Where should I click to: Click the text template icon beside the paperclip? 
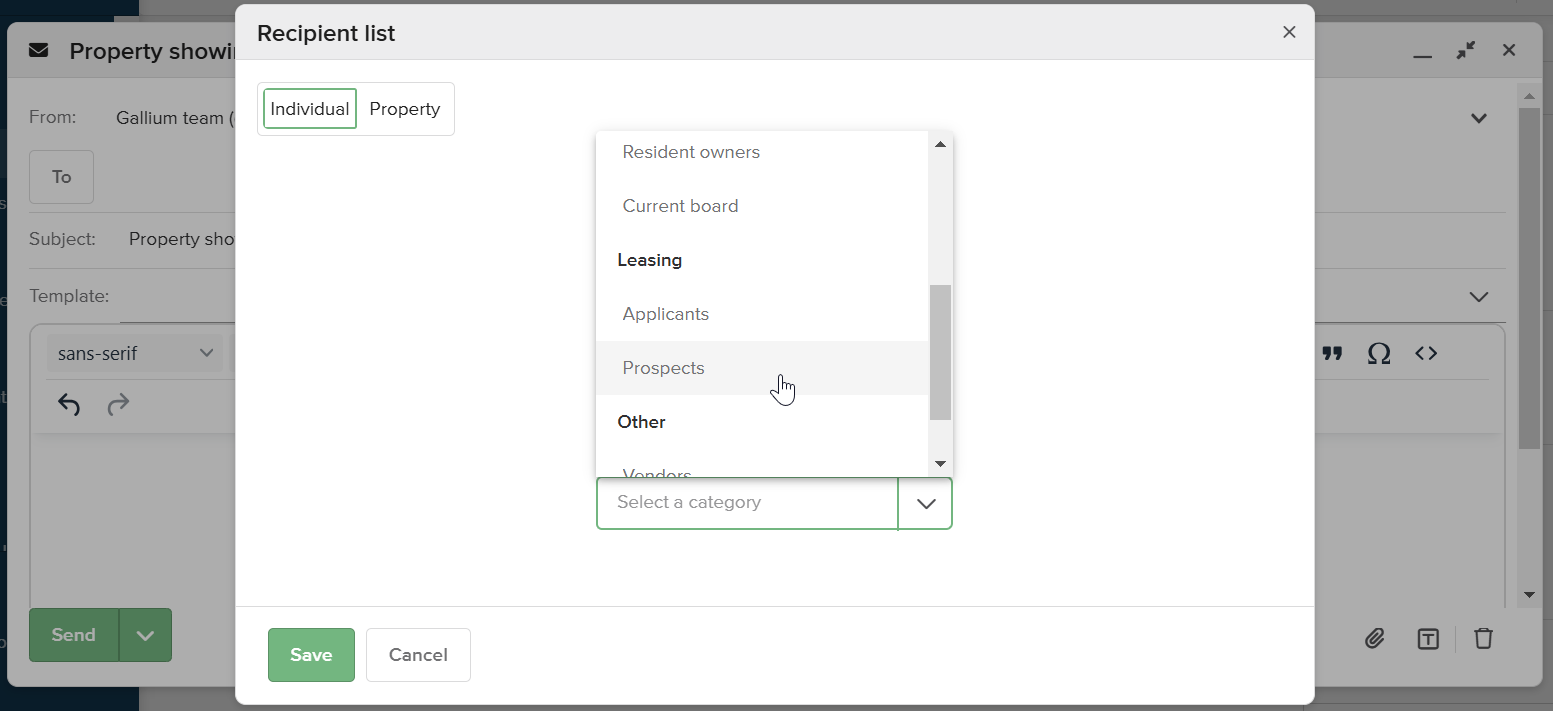(x=1428, y=638)
